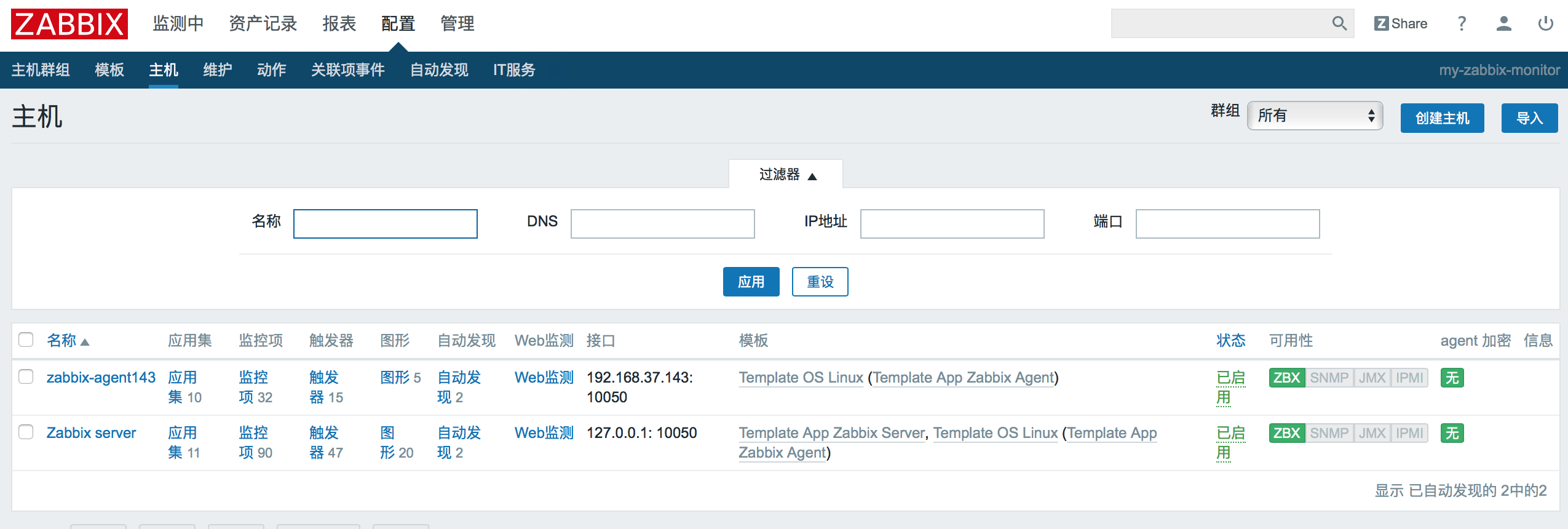Apply the filter with 应用
The image size is (1568, 529).
[751, 282]
